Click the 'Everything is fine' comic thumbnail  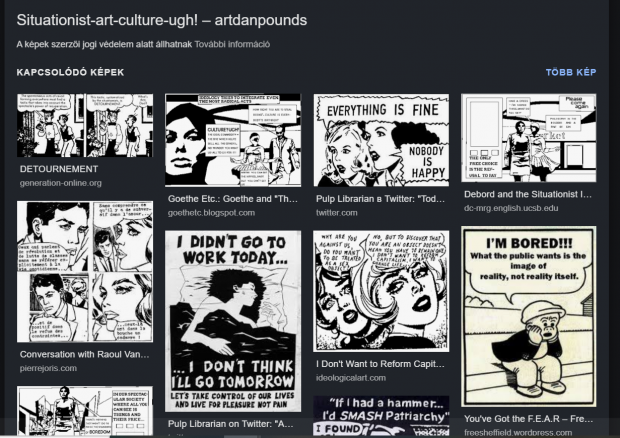tap(381, 140)
